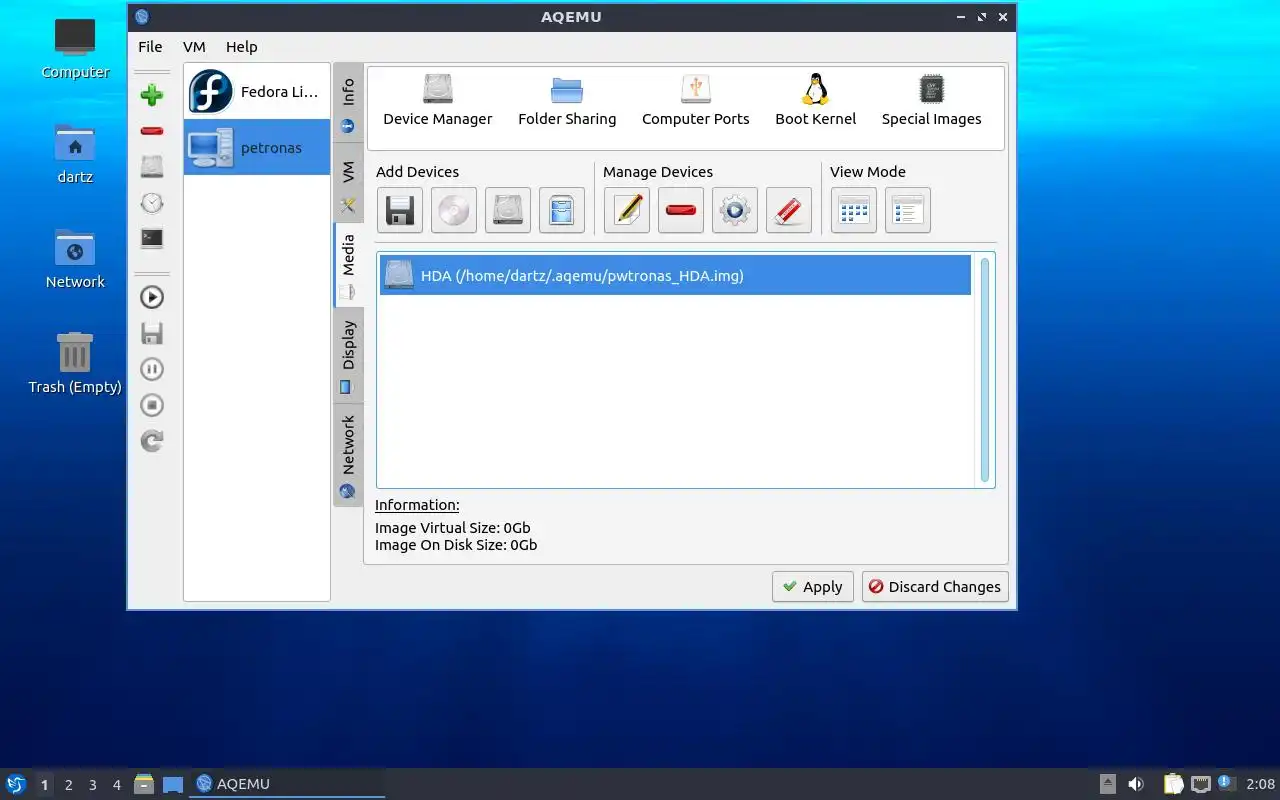Add a hard disk device

click(508, 210)
